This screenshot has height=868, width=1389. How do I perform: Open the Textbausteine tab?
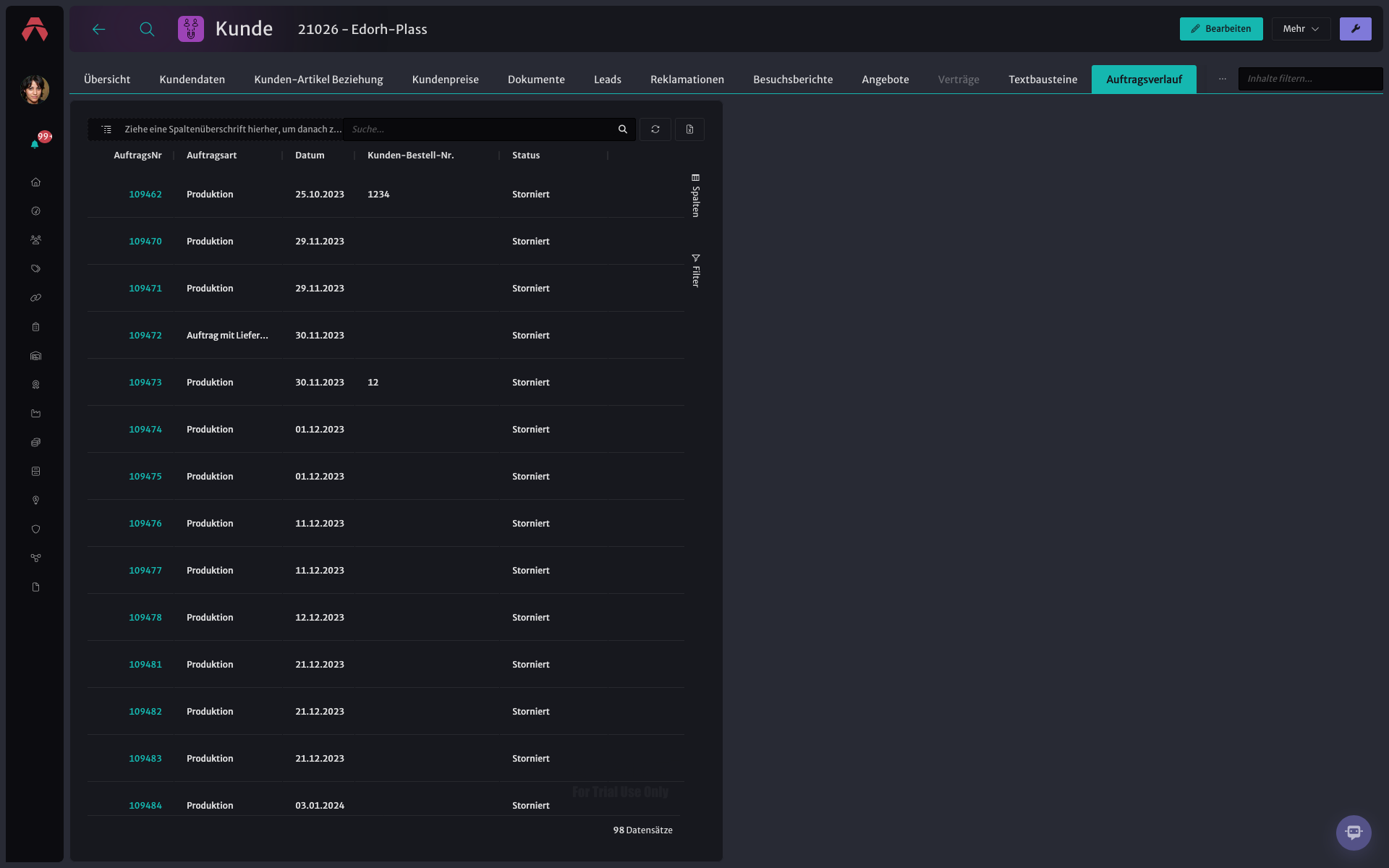tap(1042, 80)
